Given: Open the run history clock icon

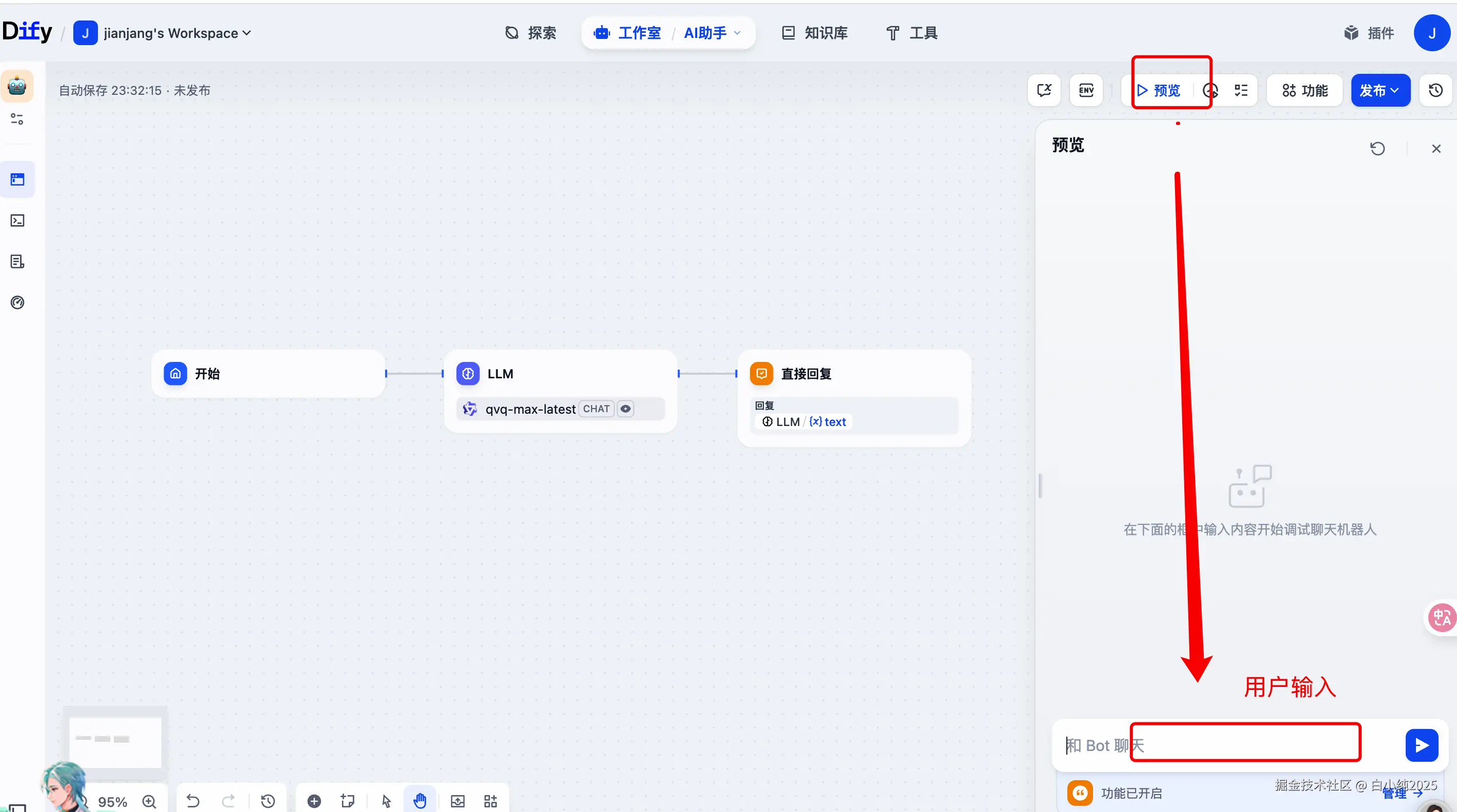Looking at the screenshot, I should click(1210, 90).
